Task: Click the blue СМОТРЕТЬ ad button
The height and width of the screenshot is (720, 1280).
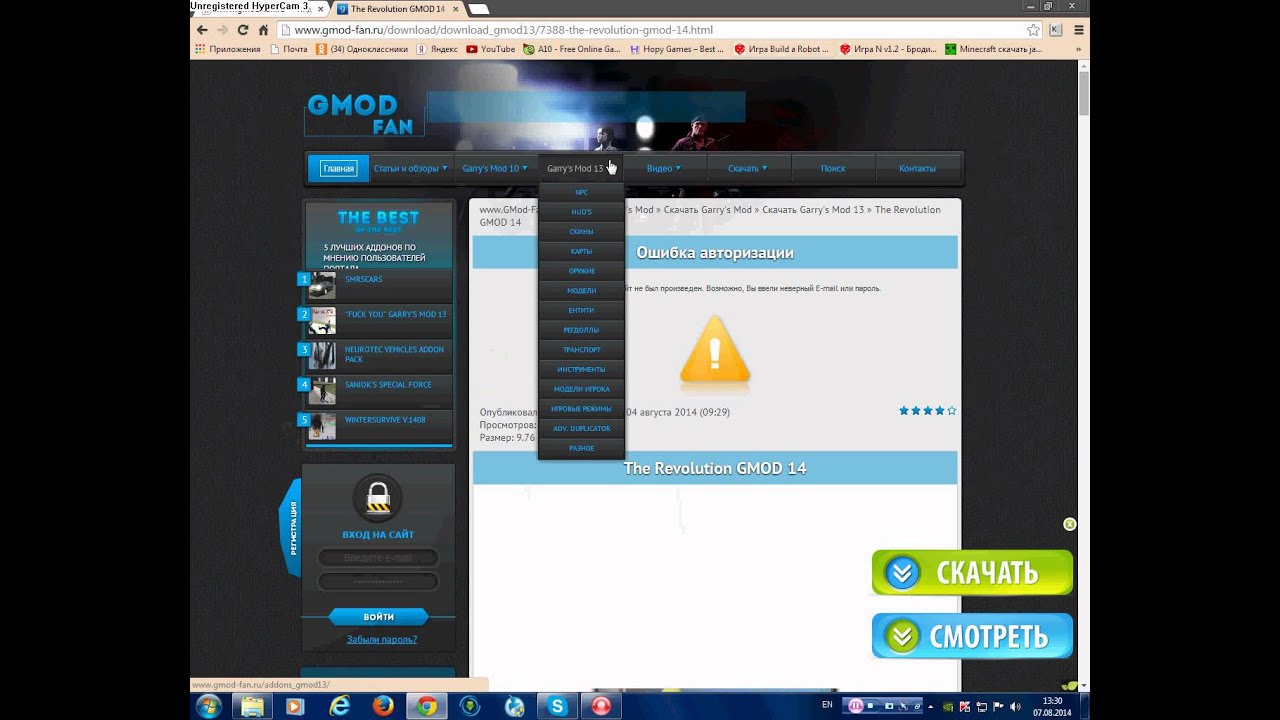Action: click(972, 636)
